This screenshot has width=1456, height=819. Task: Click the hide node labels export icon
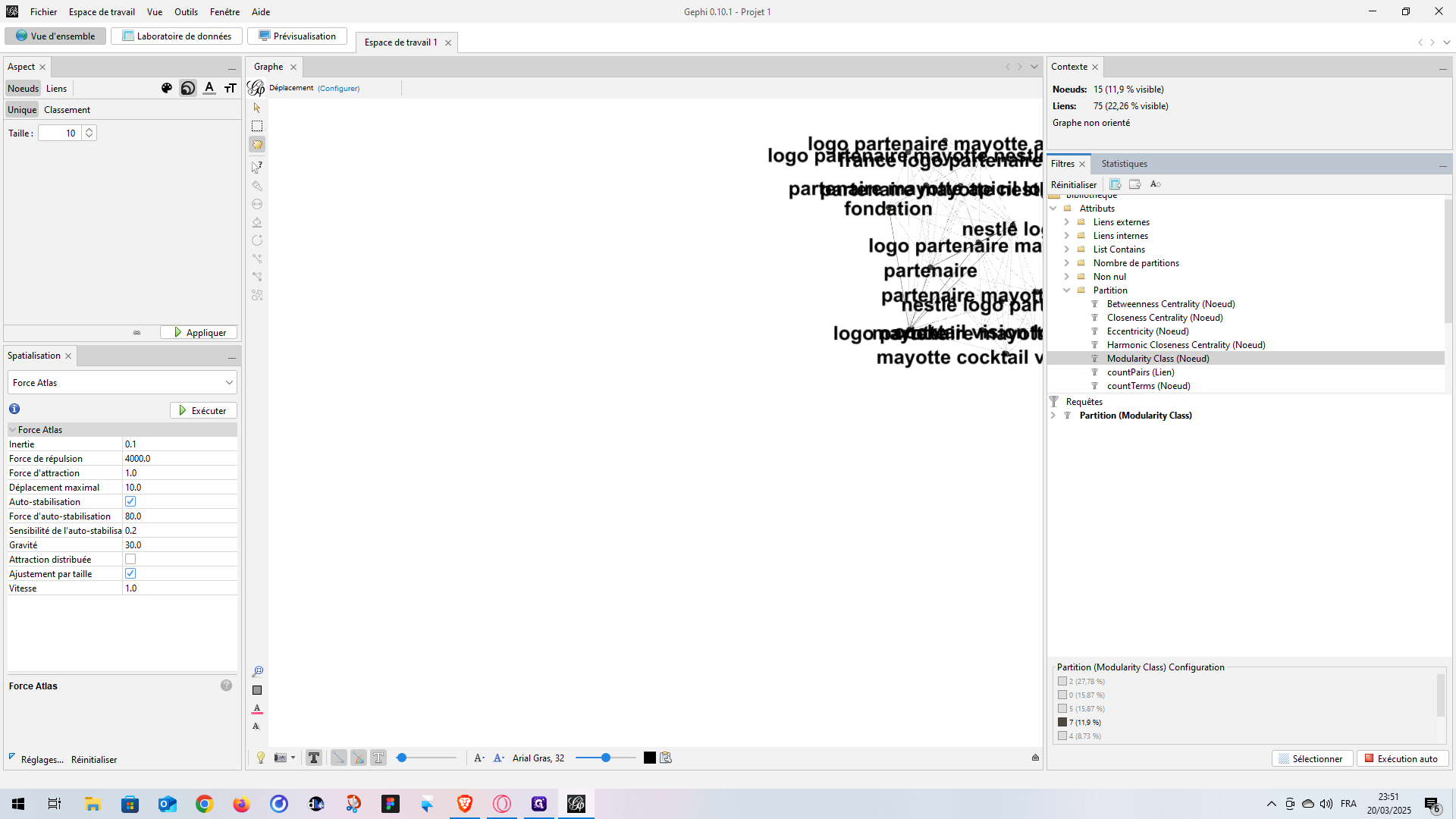point(1156,184)
